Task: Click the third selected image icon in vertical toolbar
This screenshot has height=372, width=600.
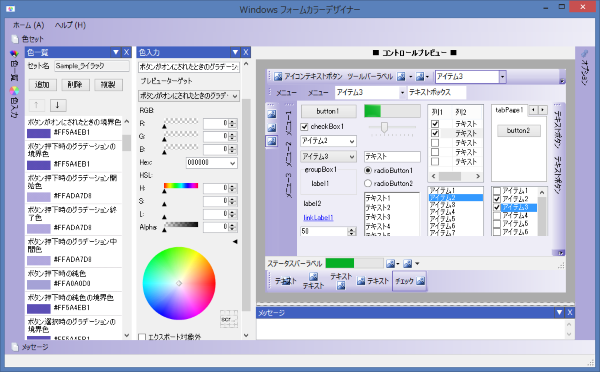Action: (271, 141)
